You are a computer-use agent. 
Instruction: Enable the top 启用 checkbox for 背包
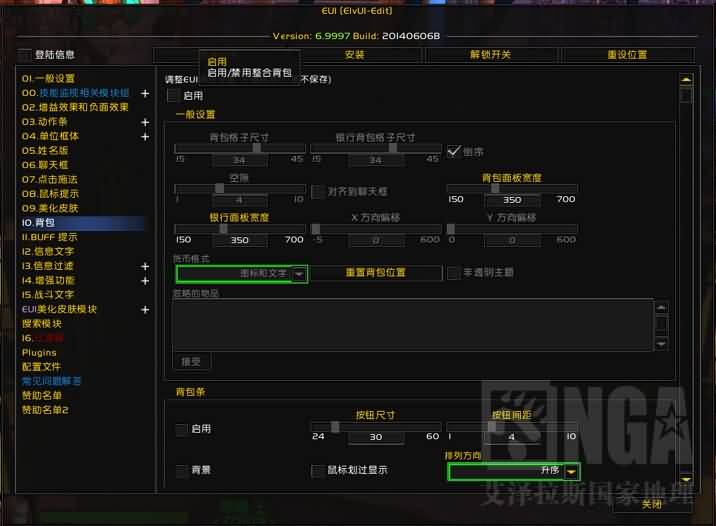click(173, 96)
